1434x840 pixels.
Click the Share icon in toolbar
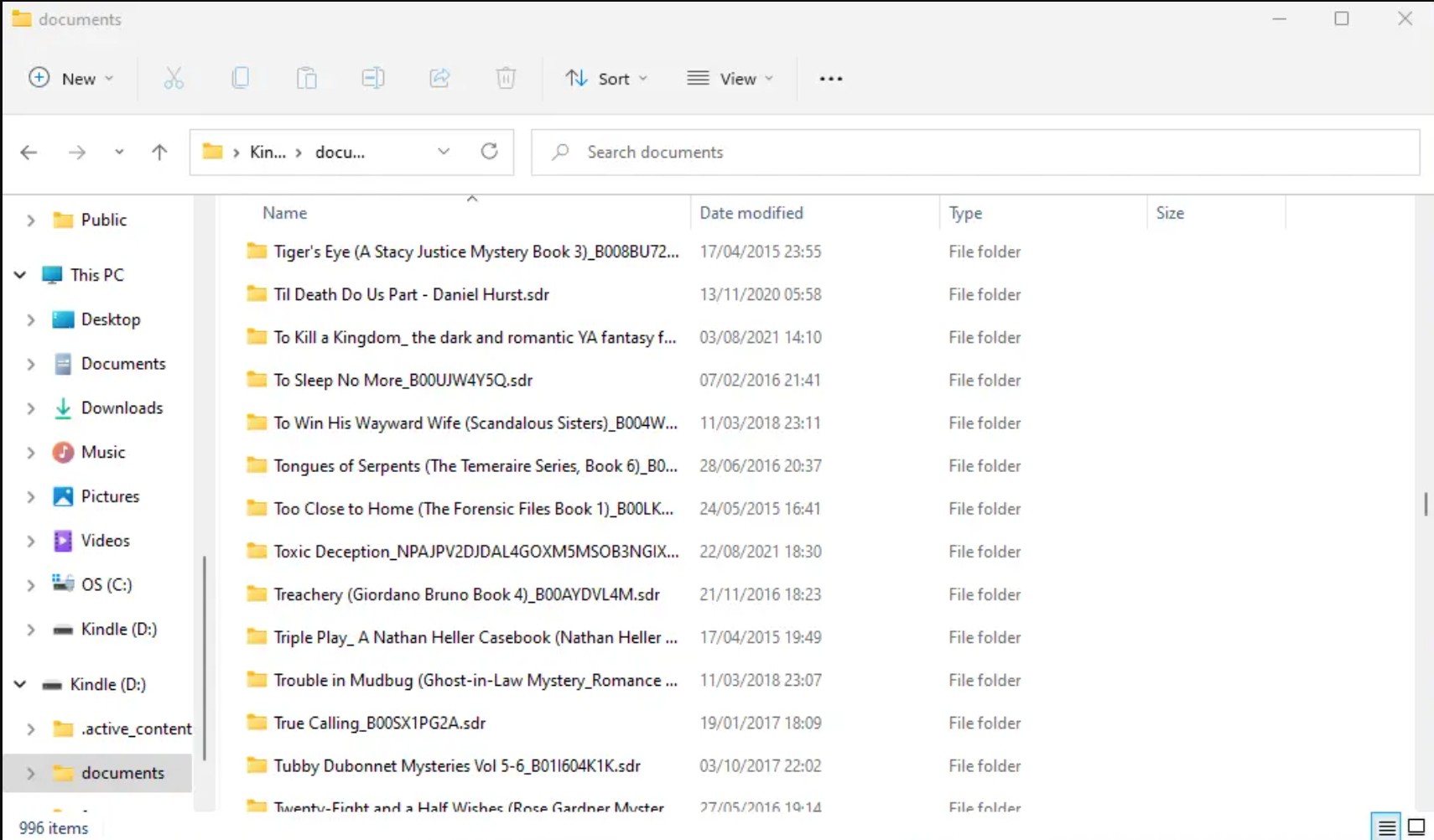tap(439, 79)
